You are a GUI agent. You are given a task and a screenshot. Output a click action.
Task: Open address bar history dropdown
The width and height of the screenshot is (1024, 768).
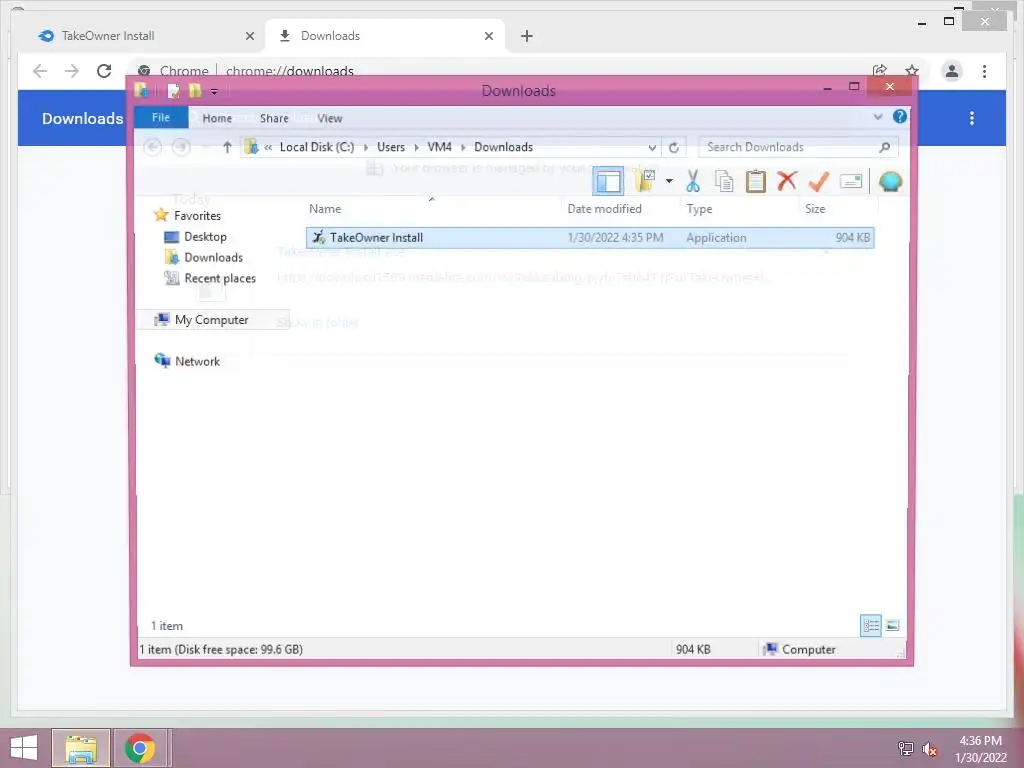pyautogui.click(x=652, y=148)
